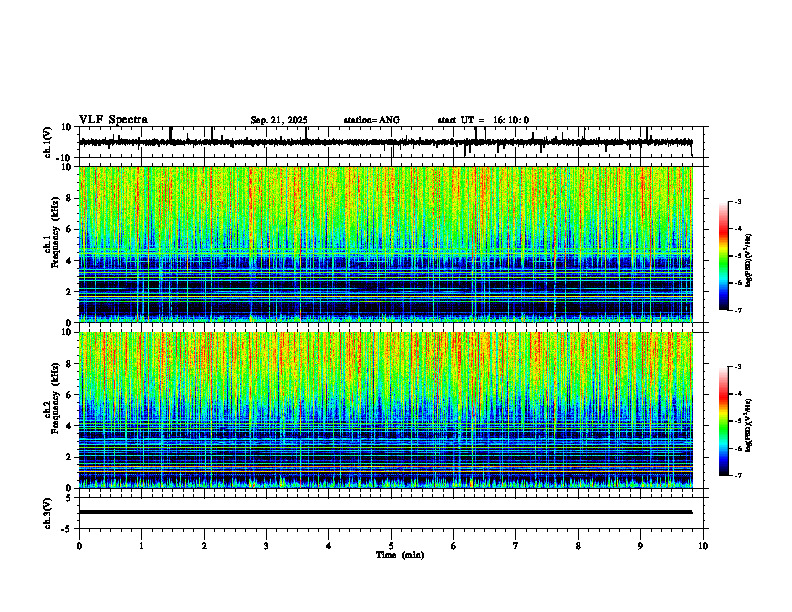Click the "ch.3(V)" axis label

48,513
